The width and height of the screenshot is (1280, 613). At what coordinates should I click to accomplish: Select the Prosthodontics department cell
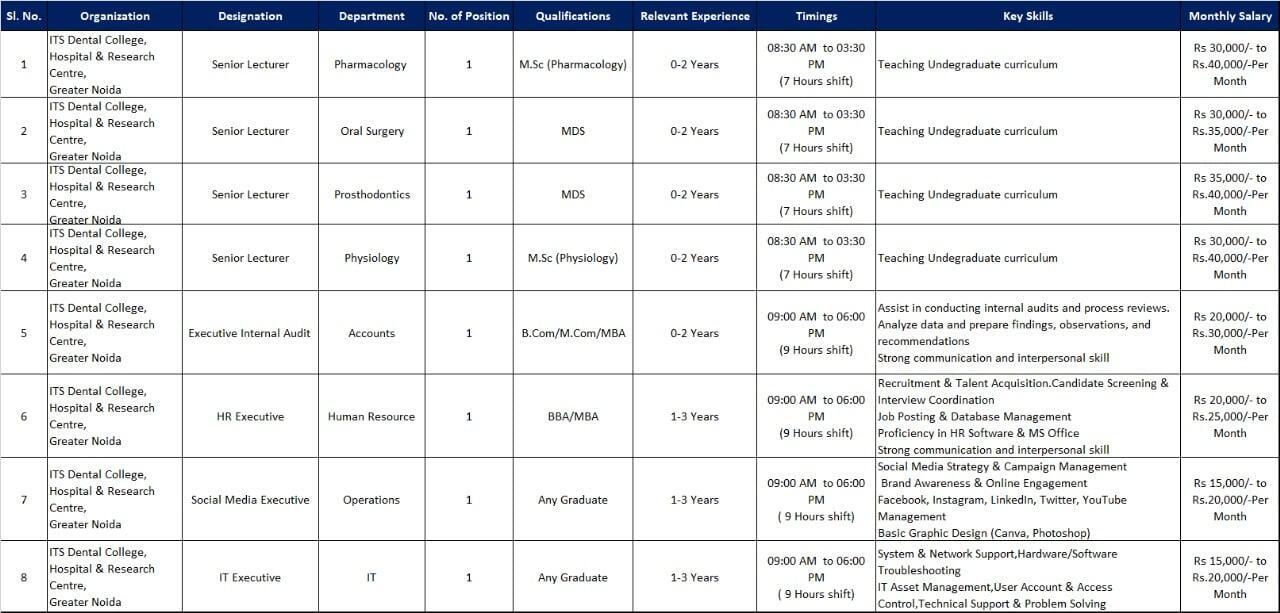tap(371, 194)
